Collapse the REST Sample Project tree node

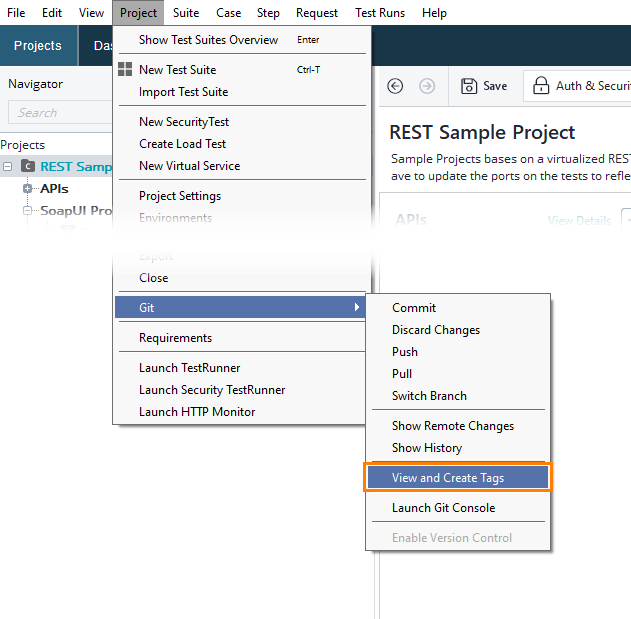coord(8,166)
